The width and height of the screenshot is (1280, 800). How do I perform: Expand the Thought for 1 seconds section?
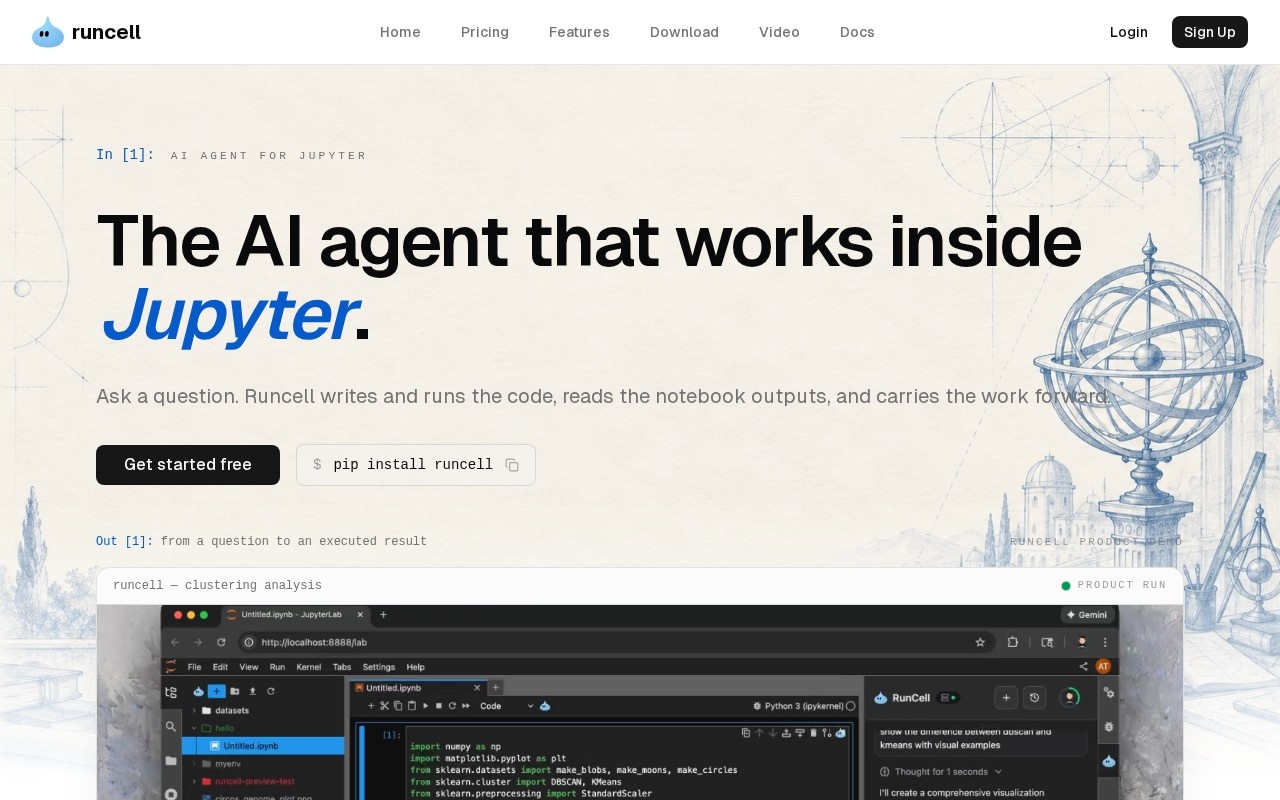941,771
